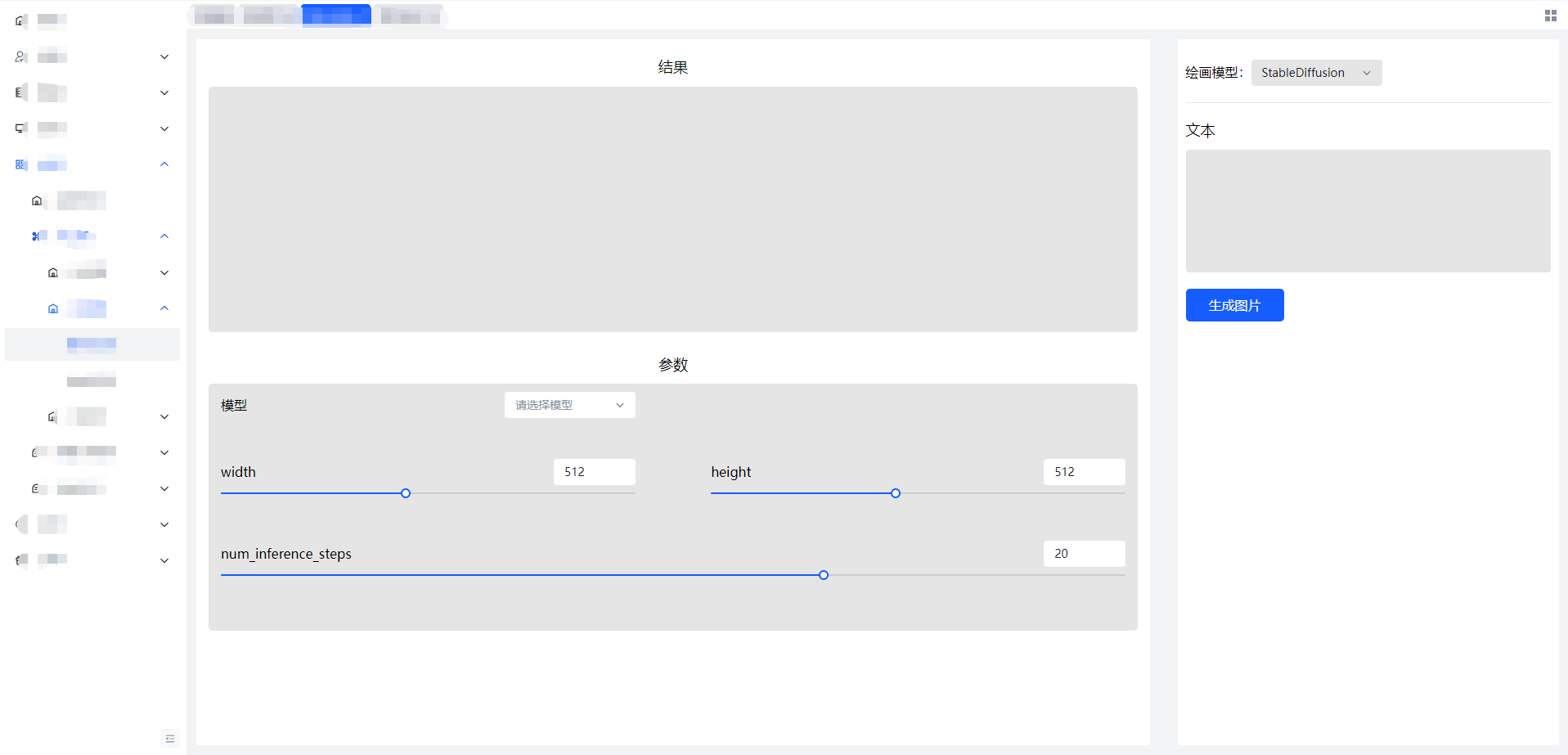Switch to the active blue page tab
Image resolution: width=1568 pixels, height=755 pixels.
coord(336,16)
